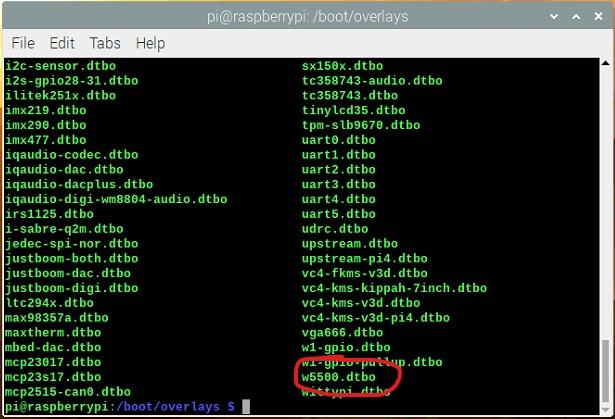Viewport: 615px width, 419px height.
Task: Click tc358743-audio.dtbo file name
Action: [x=372, y=81]
